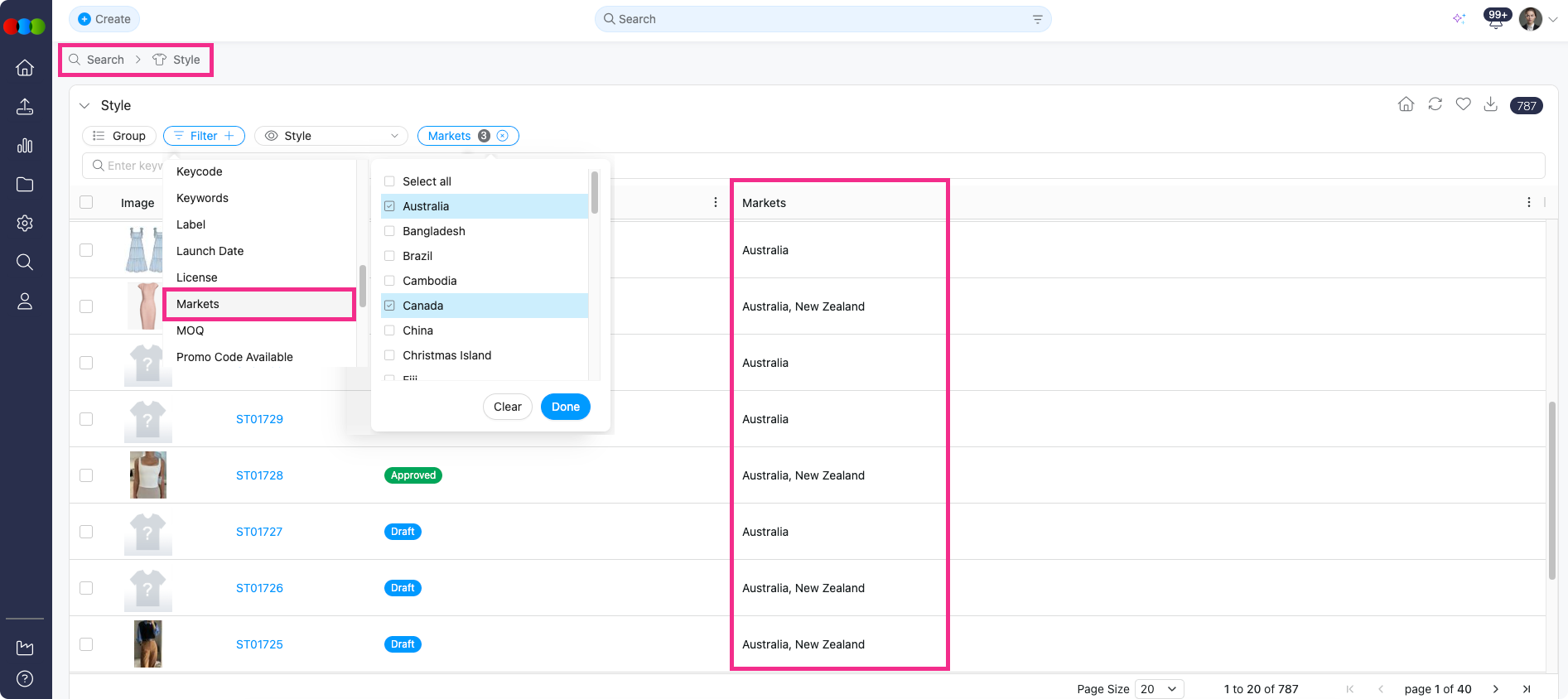Image resolution: width=1568 pixels, height=699 pixels.
Task: Check the Bangladesh checkbox
Action: [389, 231]
